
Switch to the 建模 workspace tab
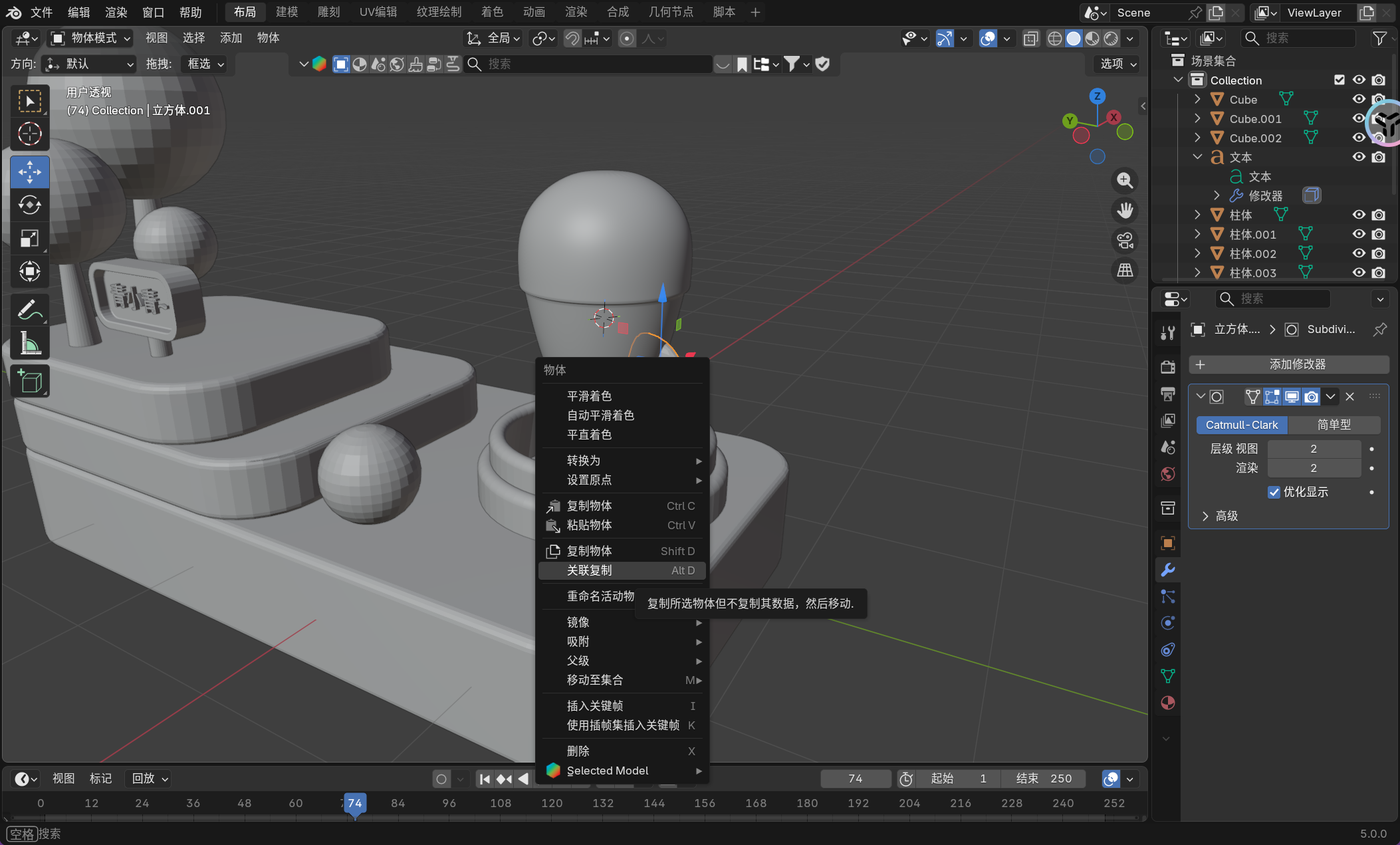[287, 12]
